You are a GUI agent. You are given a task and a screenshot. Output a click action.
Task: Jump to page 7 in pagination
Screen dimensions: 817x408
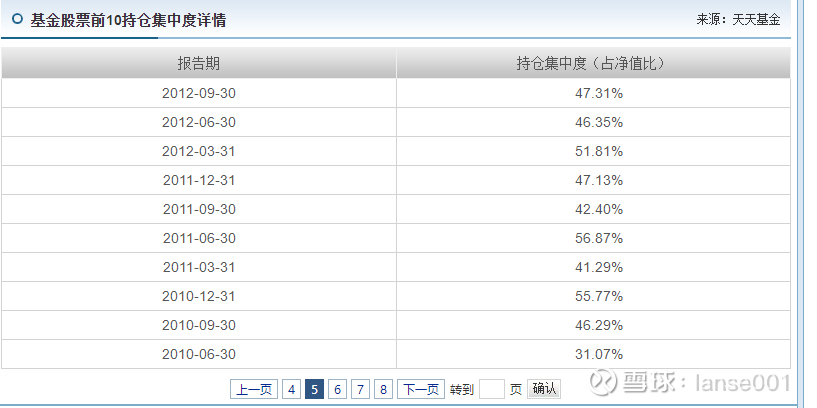361,389
